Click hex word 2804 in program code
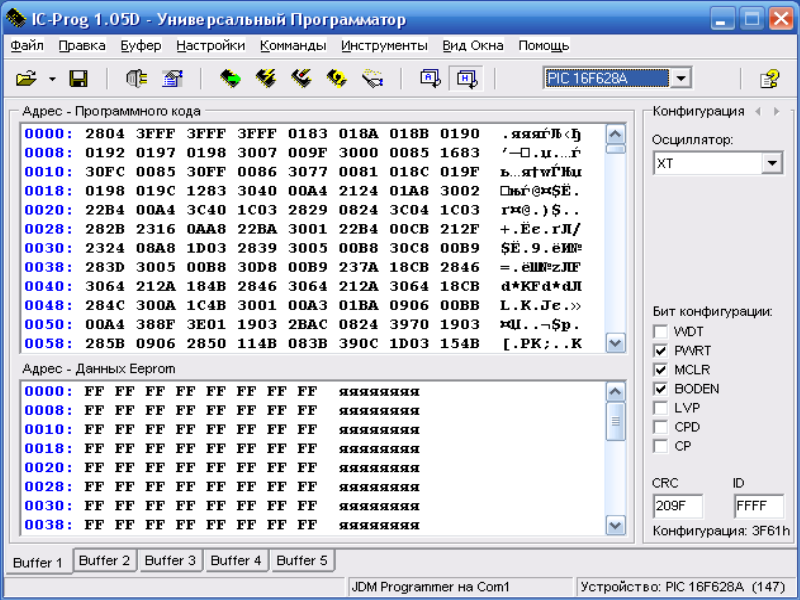This screenshot has height=600, width=800. (x=105, y=134)
